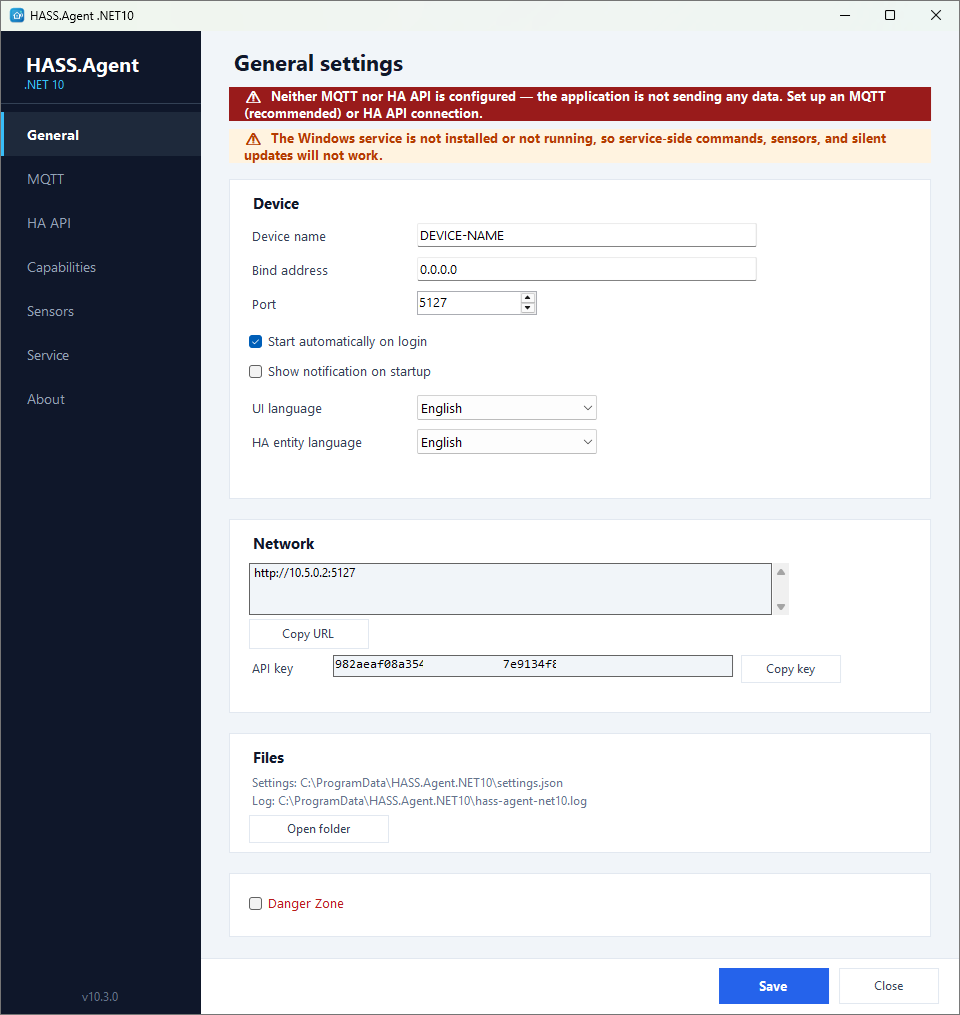Open the About page
This screenshot has width=960, height=1015.
click(x=101, y=399)
